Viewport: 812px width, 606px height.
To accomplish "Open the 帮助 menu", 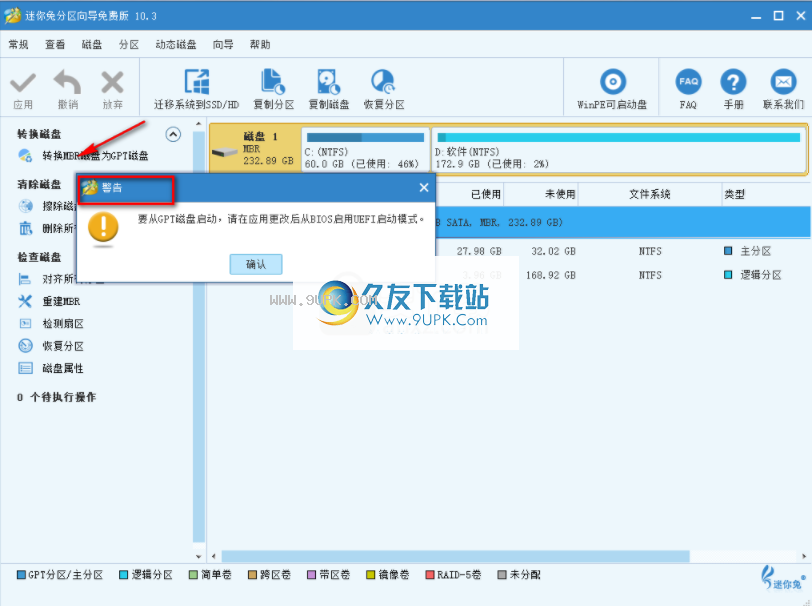I will tap(260, 45).
